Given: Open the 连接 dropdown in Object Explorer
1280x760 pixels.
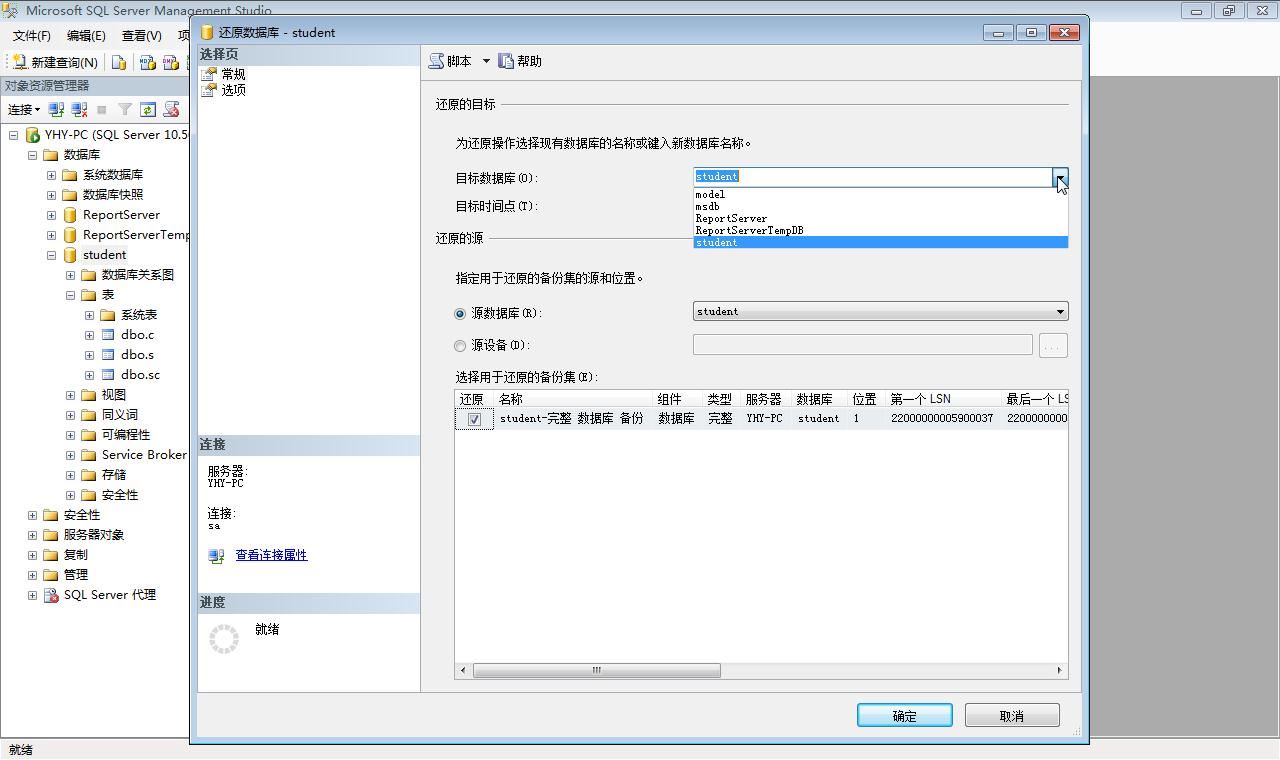Looking at the screenshot, I should 24,109.
